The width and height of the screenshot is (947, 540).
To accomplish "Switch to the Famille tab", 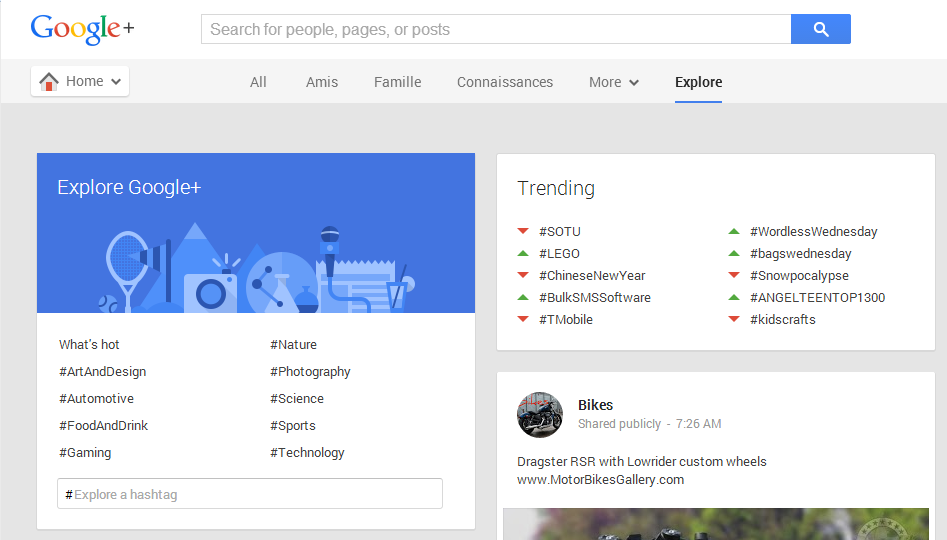I will pyautogui.click(x=397, y=82).
